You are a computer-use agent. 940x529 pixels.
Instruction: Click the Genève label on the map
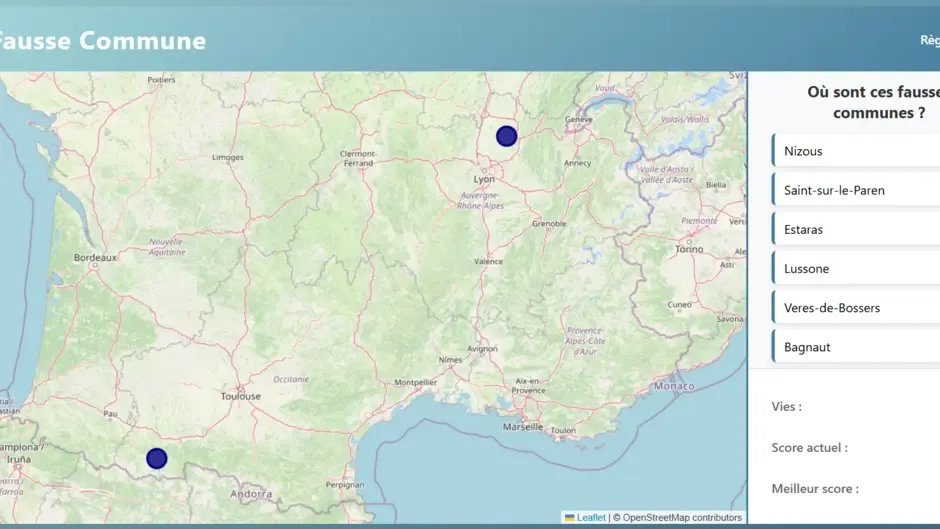(x=579, y=119)
